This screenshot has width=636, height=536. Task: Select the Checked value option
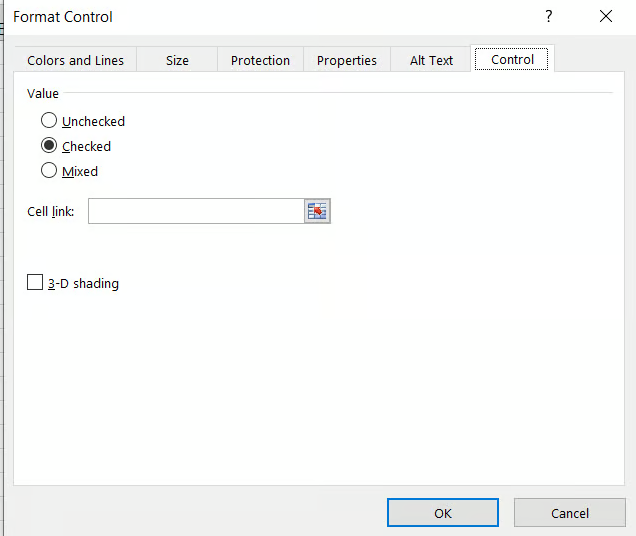click(x=49, y=146)
